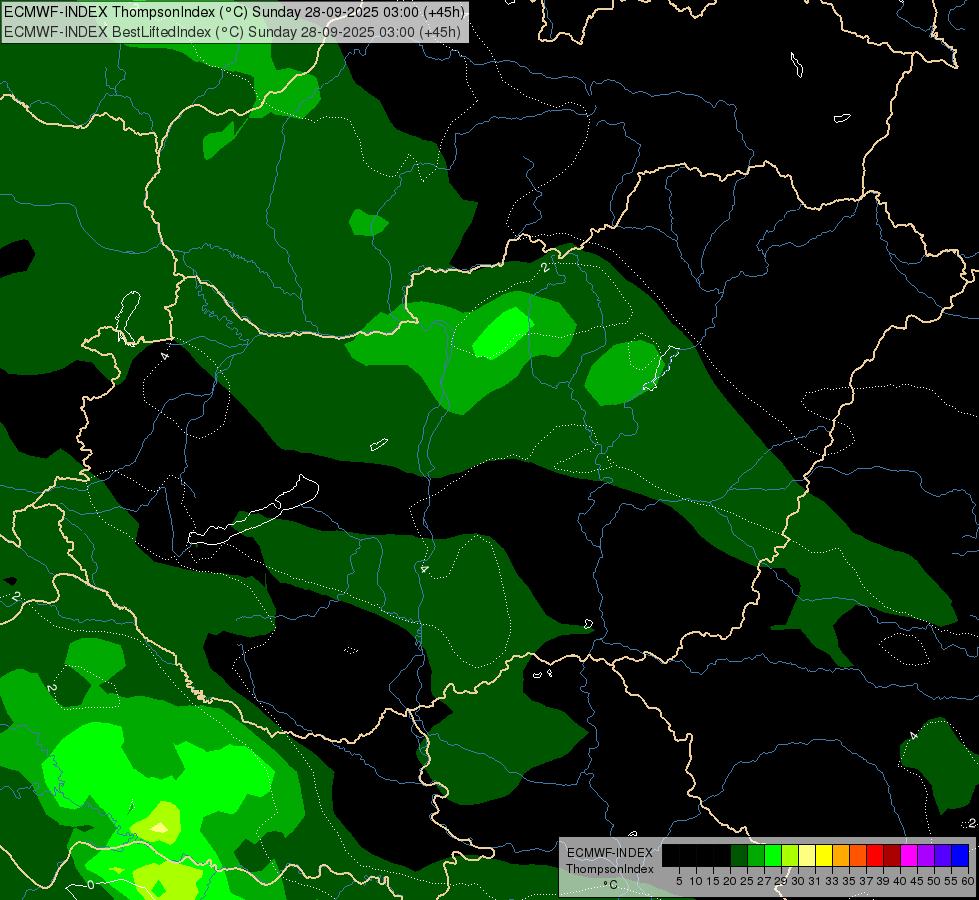Click the legend tick value 55
This screenshot has height=900, width=979.
(x=951, y=881)
